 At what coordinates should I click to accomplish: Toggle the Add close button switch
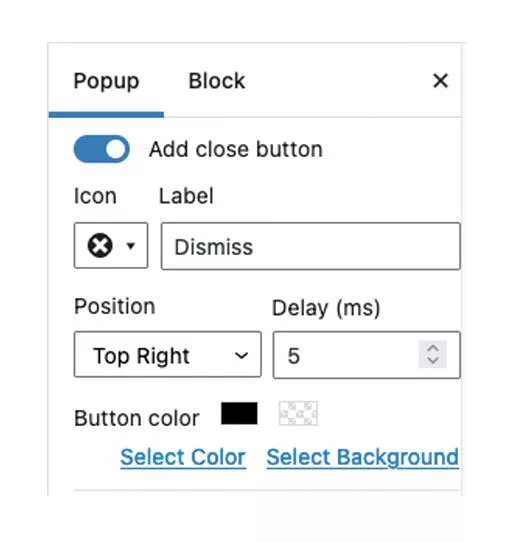click(x=102, y=149)
